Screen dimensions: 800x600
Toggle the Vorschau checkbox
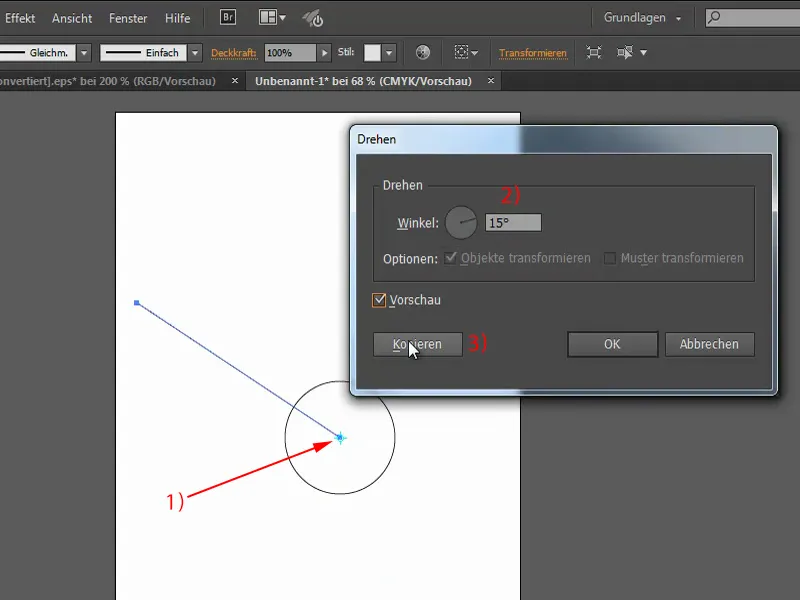pos(379,300)
